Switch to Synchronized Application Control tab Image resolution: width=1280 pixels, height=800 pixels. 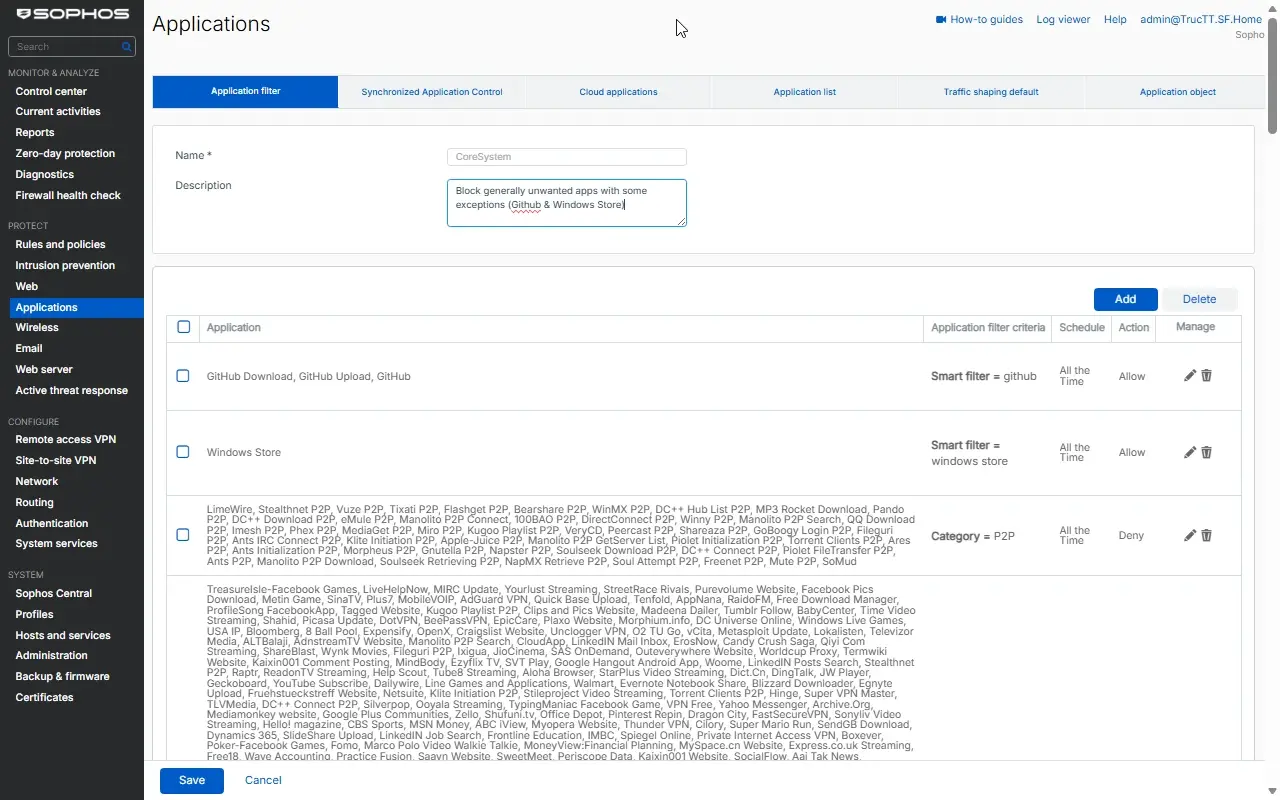pyautogui.click(x=432, y=92)
